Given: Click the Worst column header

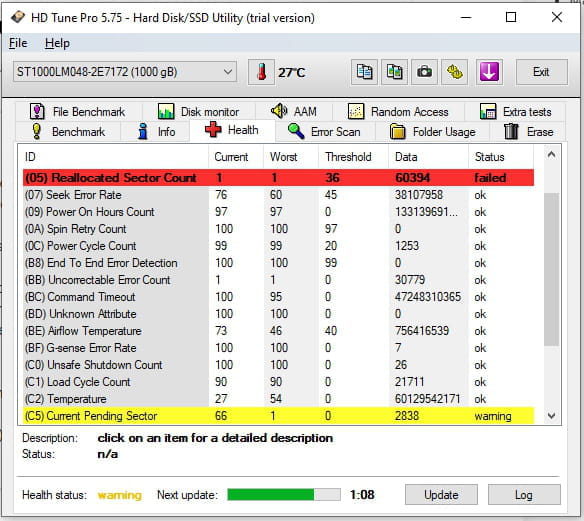Looking at the screenshot, I should click(x=291, y=157).
